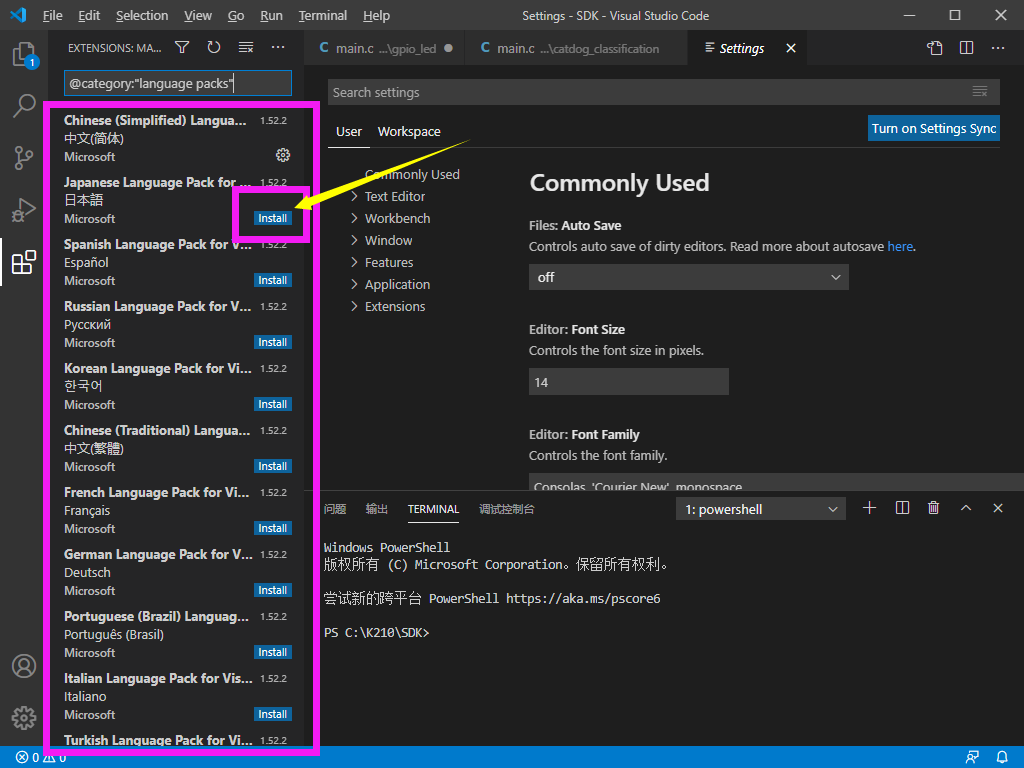Install Korean Language Pack
Image resolution: width=1024 pixels, height=768 pixels.
pos(272,404)
